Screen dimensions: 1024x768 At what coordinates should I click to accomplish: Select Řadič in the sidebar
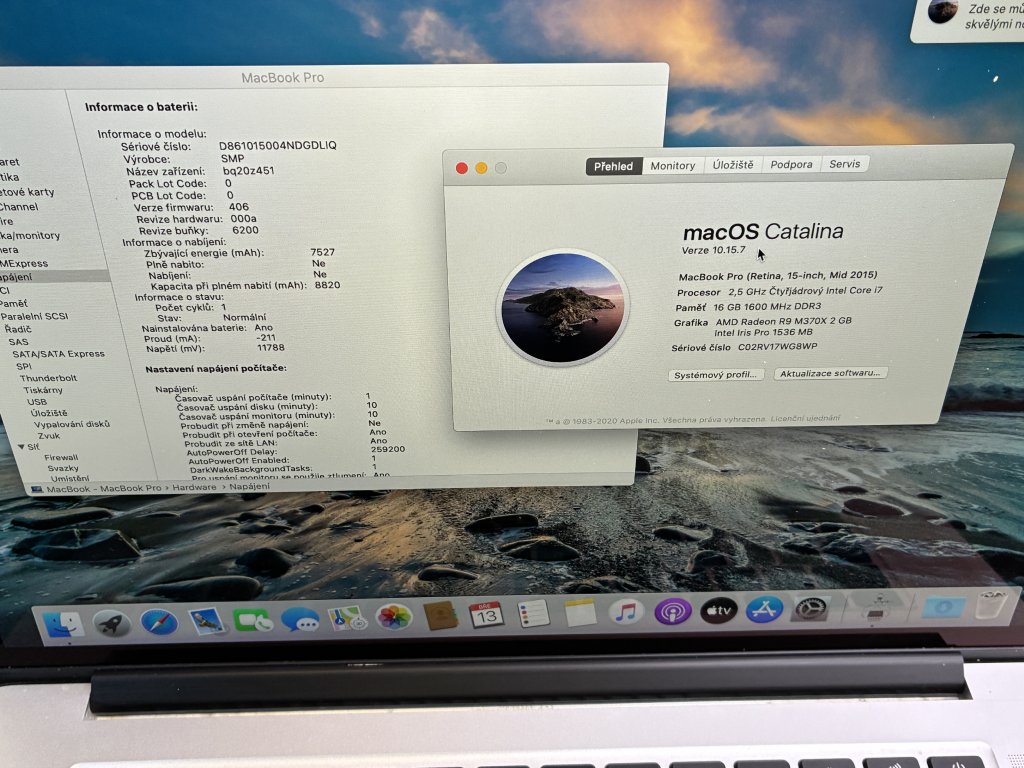coord(18,329)
